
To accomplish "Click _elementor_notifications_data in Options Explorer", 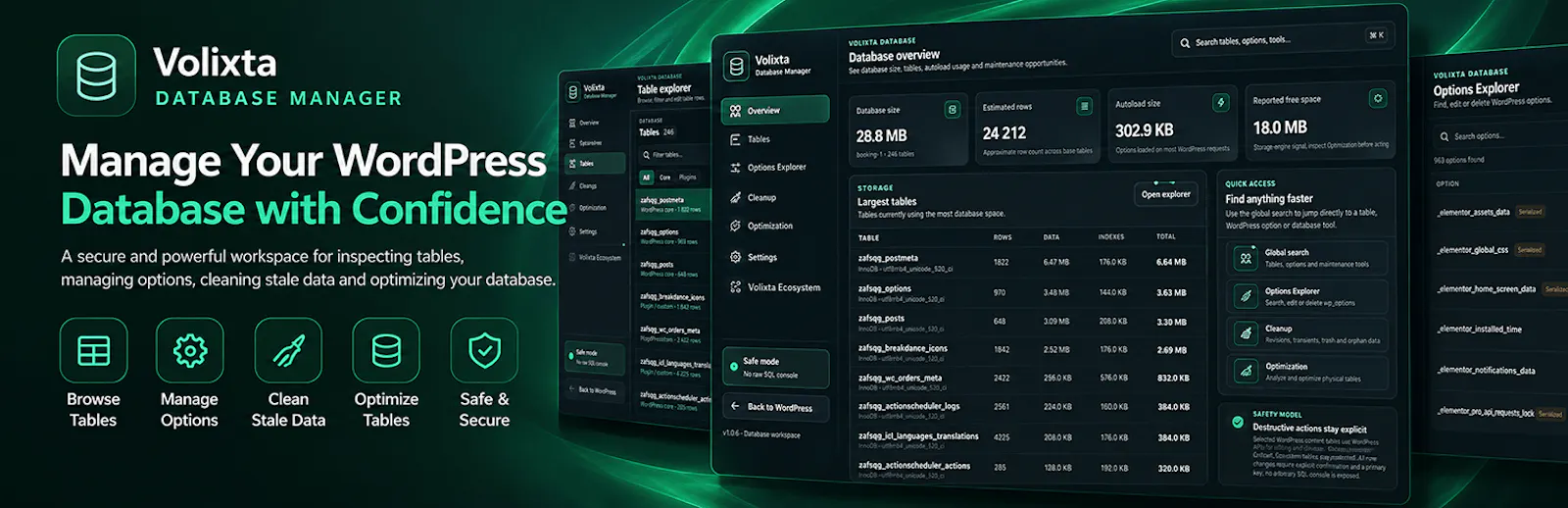I will click(1486, 371).
